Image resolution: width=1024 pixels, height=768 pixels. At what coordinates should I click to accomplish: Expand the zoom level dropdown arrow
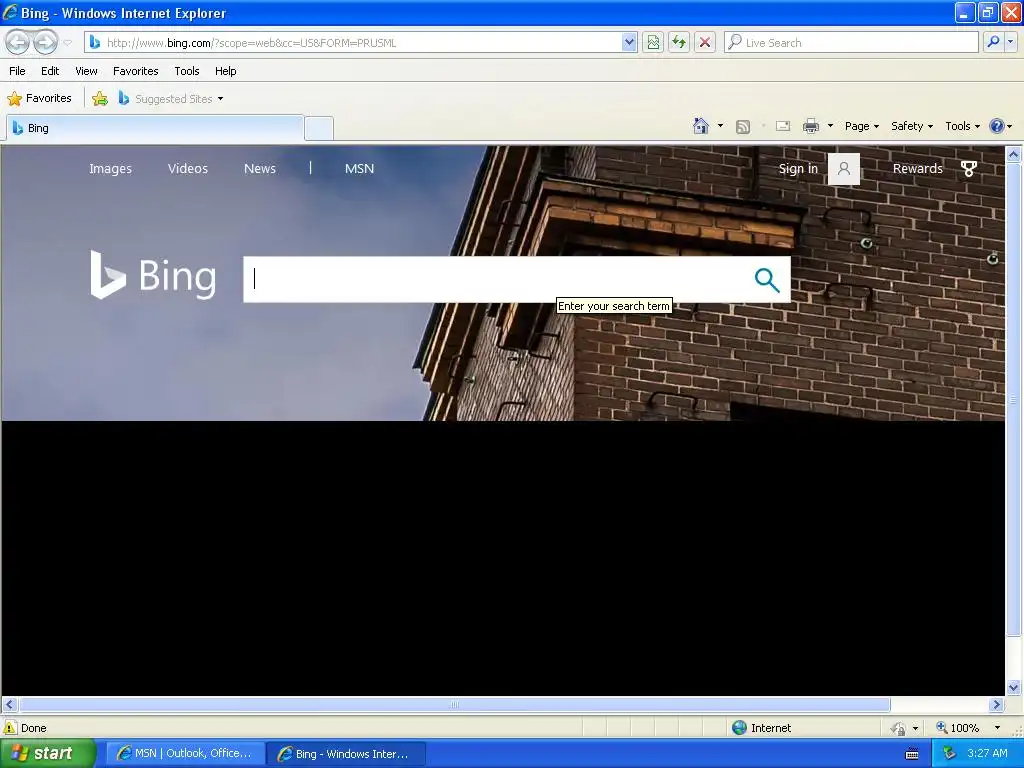click(x=997, y=728)
